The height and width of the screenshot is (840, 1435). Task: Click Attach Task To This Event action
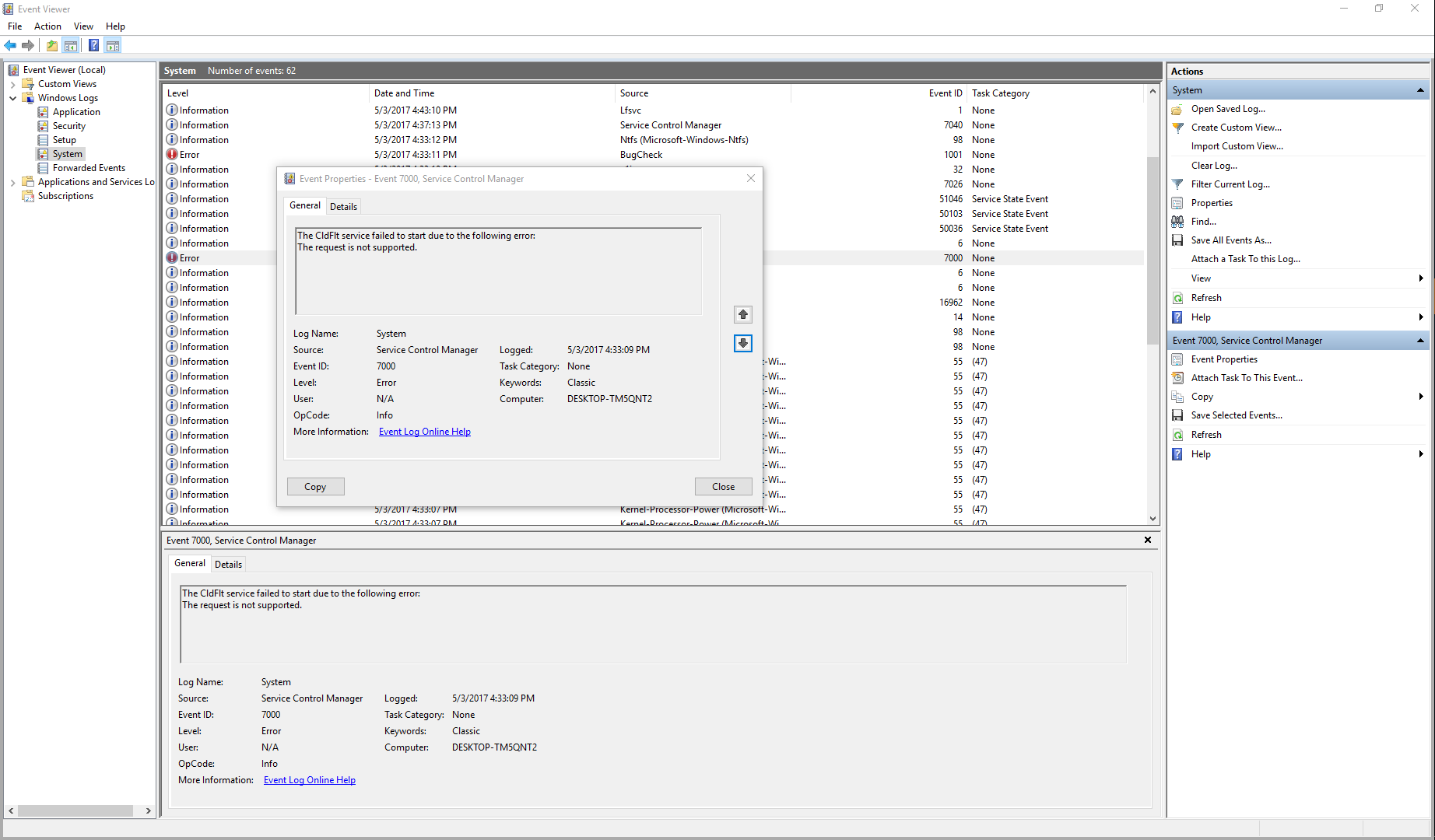click(1247, 378)
